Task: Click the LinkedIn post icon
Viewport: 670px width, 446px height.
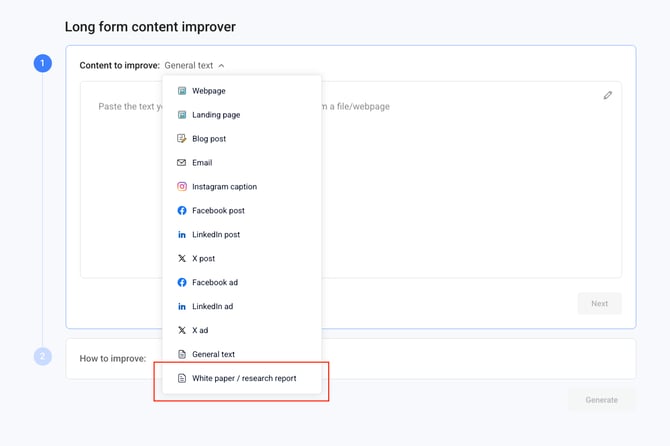Action: point(182,235)
